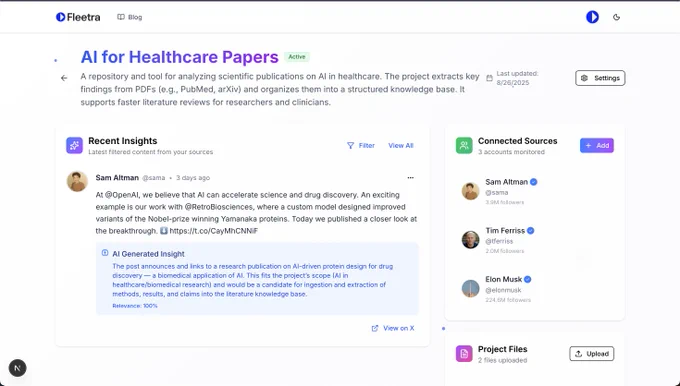Toggle dark mode moon icon
680x386 pixels.
(x=616, y=17)
